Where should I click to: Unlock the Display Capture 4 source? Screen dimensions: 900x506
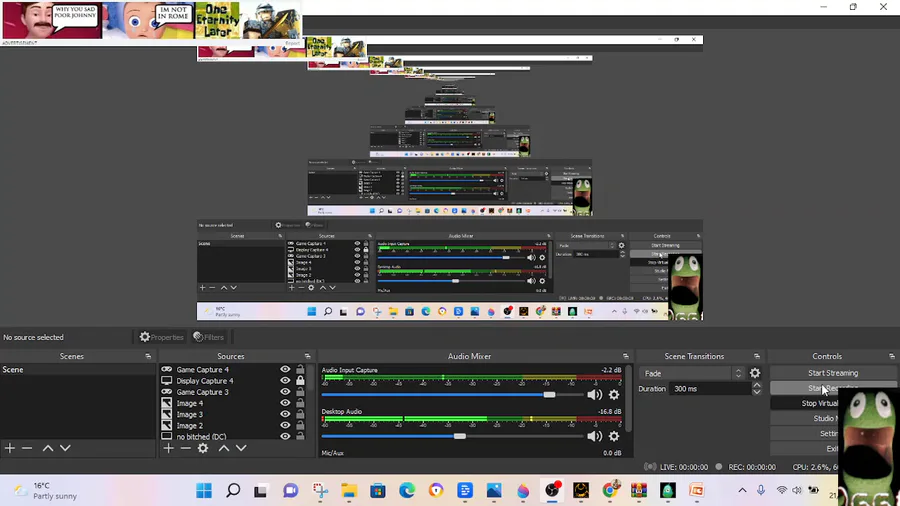click(x=300, y=380)
